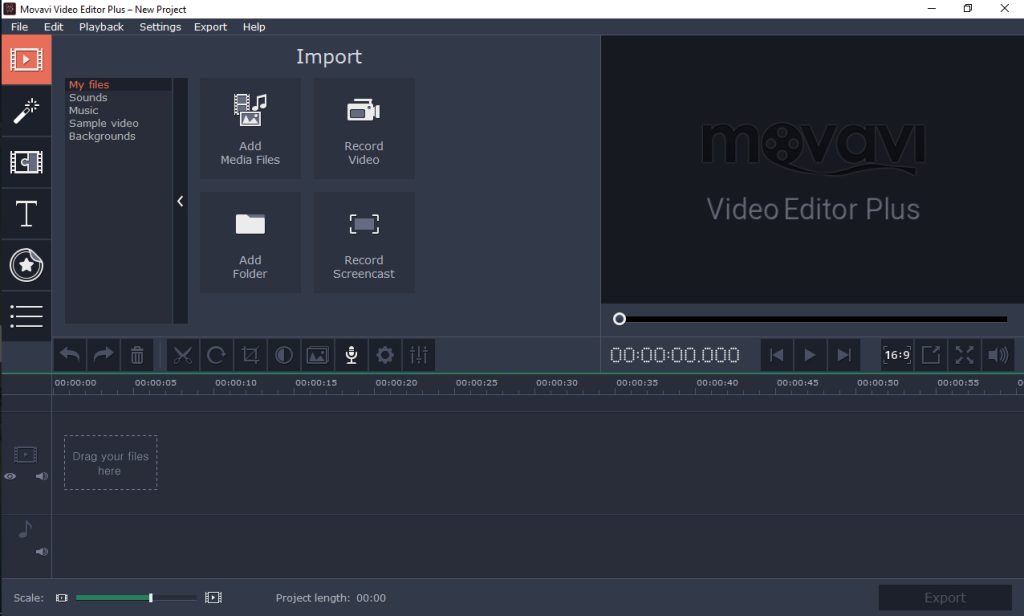The image size is (1024, 616).
Task: Open the Export menu
Action: click(x=210, y=27)
